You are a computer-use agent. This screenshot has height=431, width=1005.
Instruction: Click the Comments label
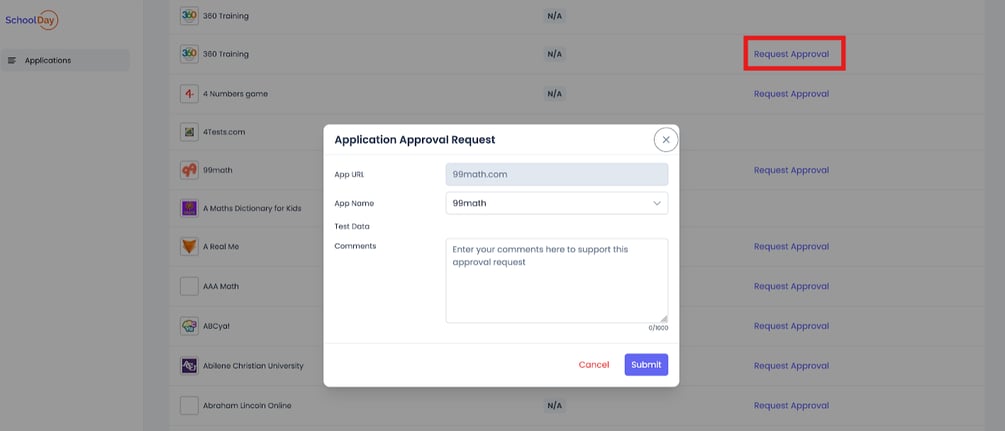355,246
